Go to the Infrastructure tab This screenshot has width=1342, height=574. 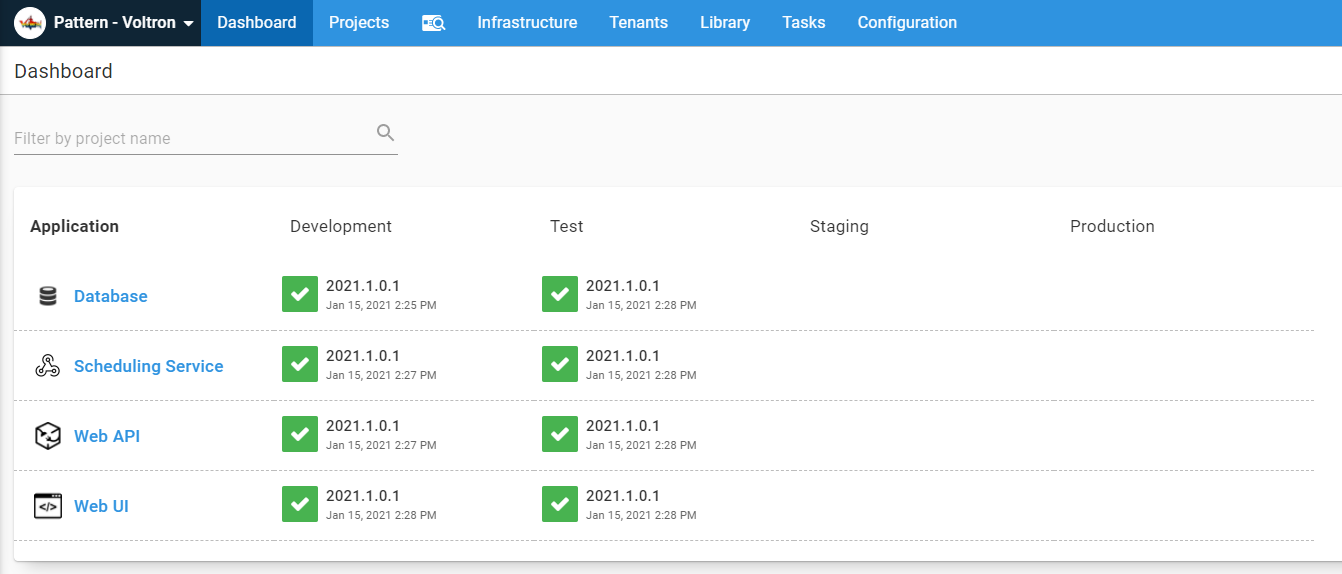tap(527, 23)
